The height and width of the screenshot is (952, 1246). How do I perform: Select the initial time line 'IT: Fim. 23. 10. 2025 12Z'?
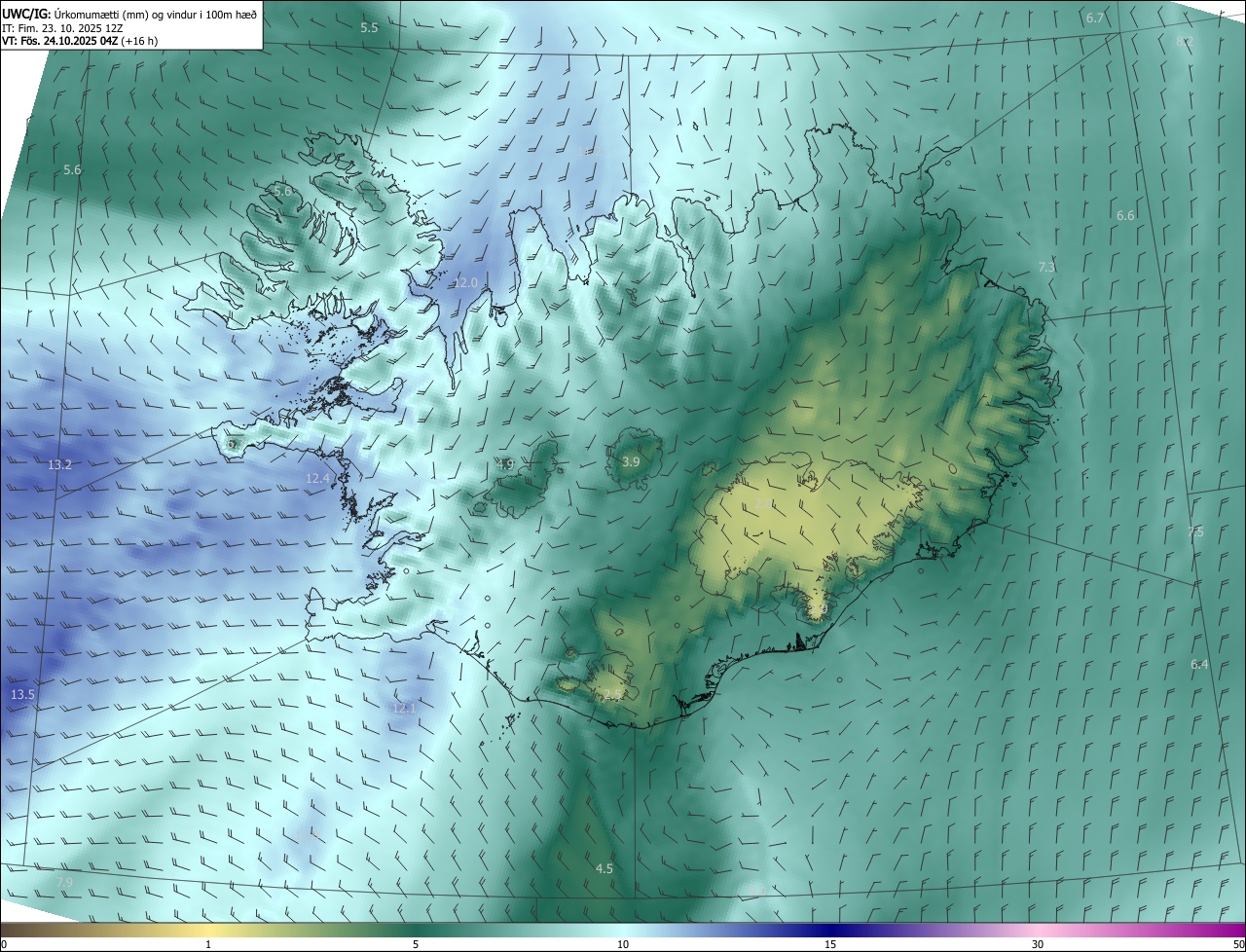point(60,27)
